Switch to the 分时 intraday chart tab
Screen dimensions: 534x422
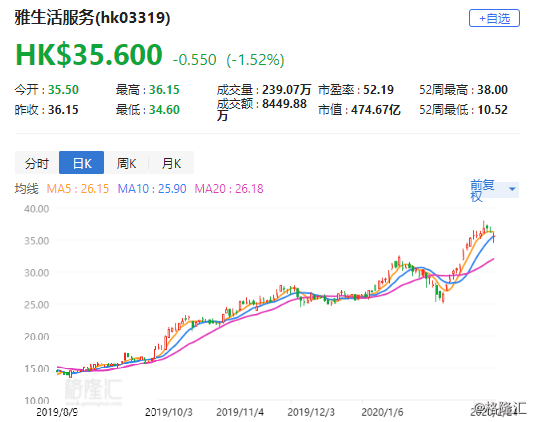[37, 163]
